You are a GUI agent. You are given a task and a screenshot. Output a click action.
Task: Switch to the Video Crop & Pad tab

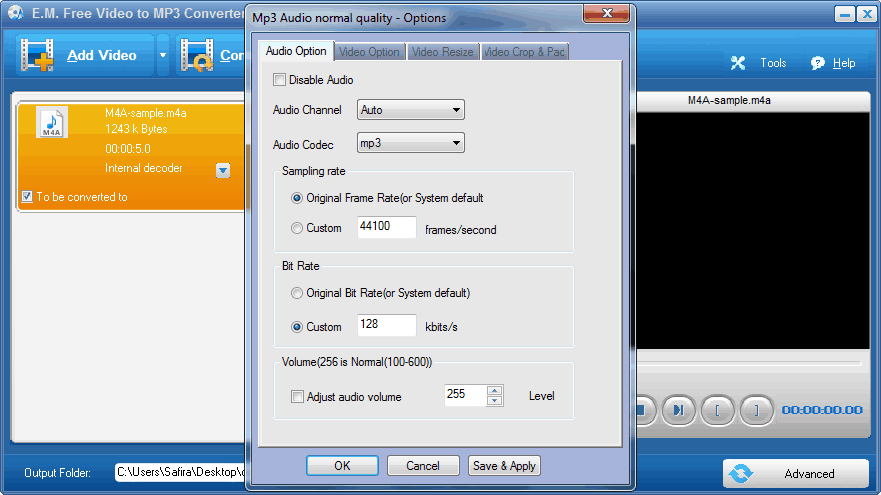524,52
